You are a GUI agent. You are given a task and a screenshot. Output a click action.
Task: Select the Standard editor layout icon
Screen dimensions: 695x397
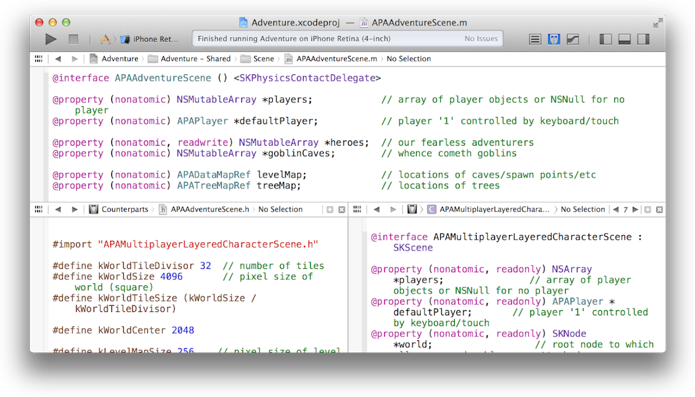pyautogui.click(x=535, y=39)
